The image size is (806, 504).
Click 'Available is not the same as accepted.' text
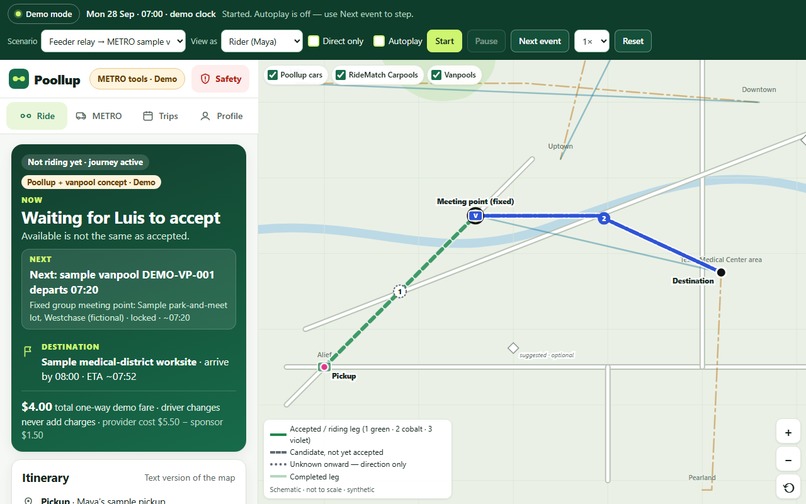(105, 236)
